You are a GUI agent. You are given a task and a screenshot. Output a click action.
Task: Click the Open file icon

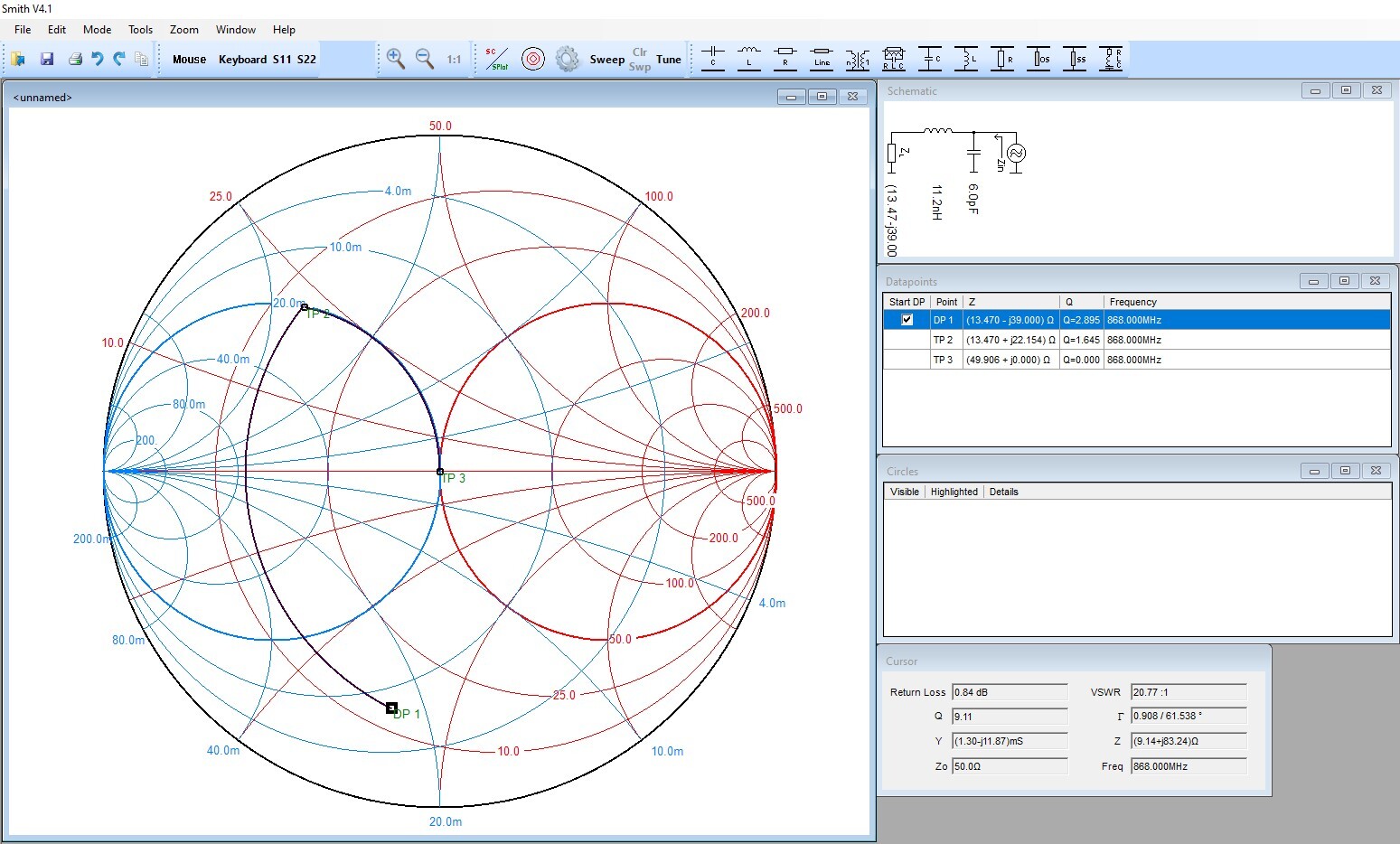click(x=18, y=59)
